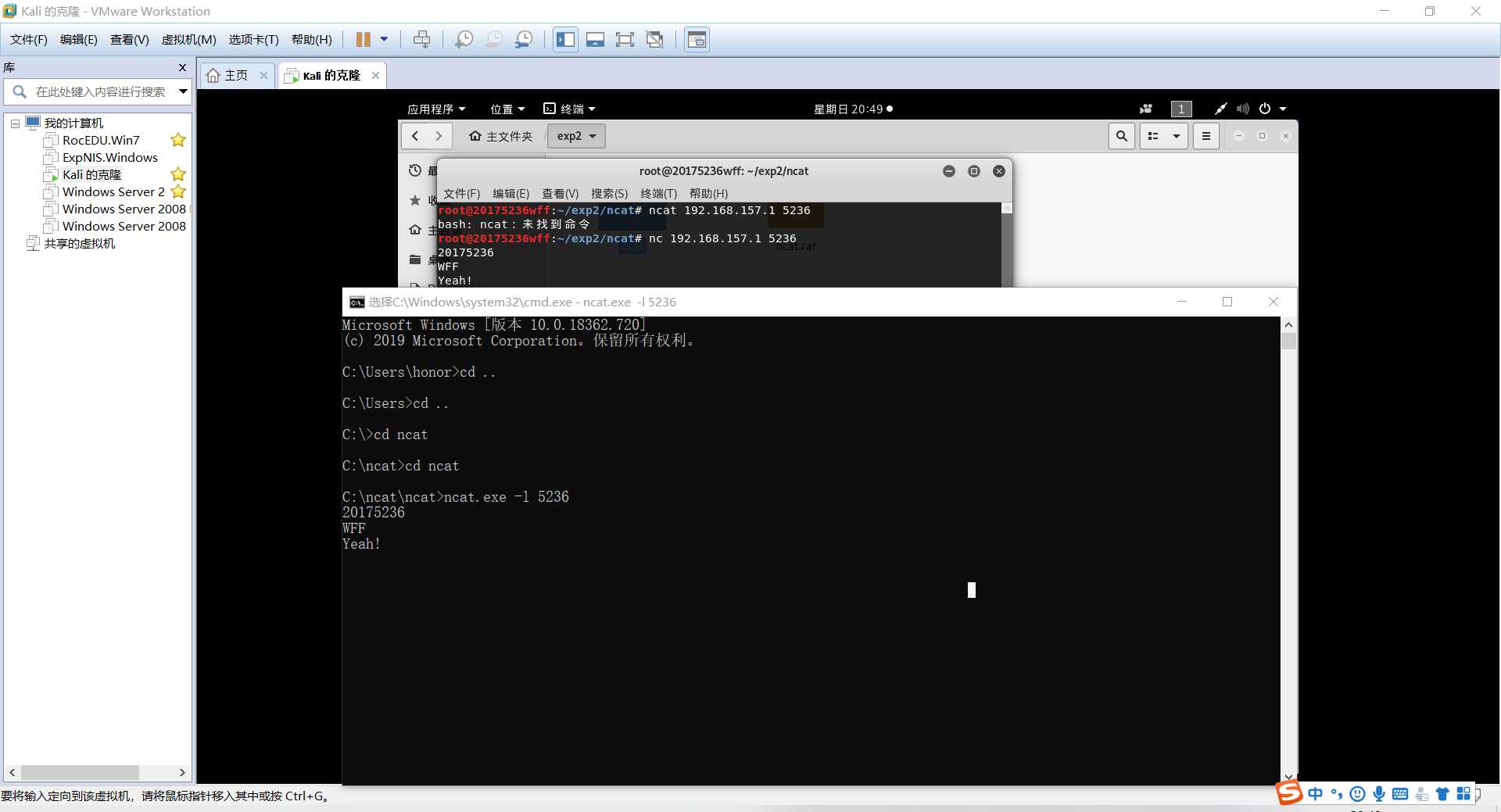Go forward in the file manager
Screen dimensions: 1501x812
coord(439,136)
